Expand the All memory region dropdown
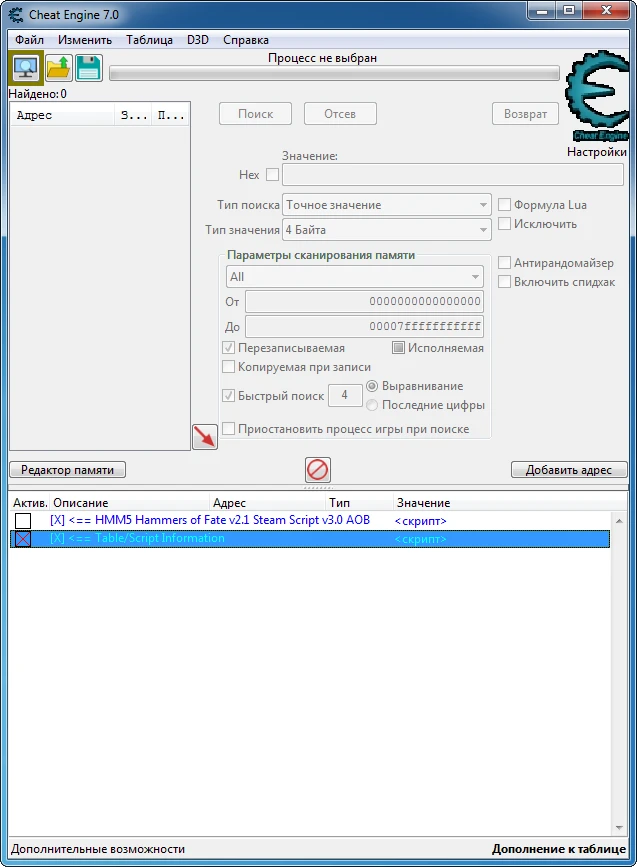Image resolution: width=637 pixels, height=867 pixels. click(x=354, y=276)
